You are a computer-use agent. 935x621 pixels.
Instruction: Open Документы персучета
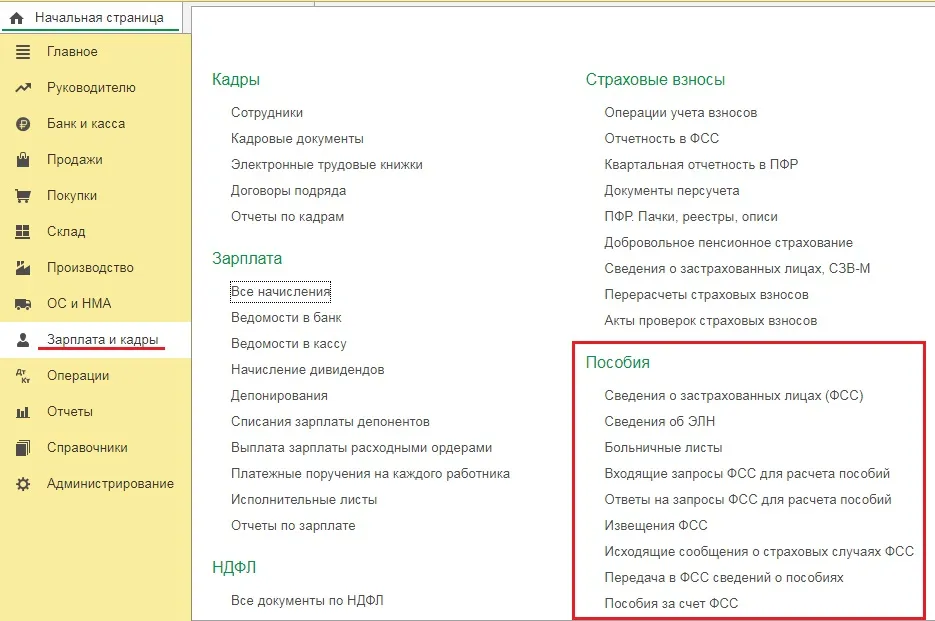(671, 191)
